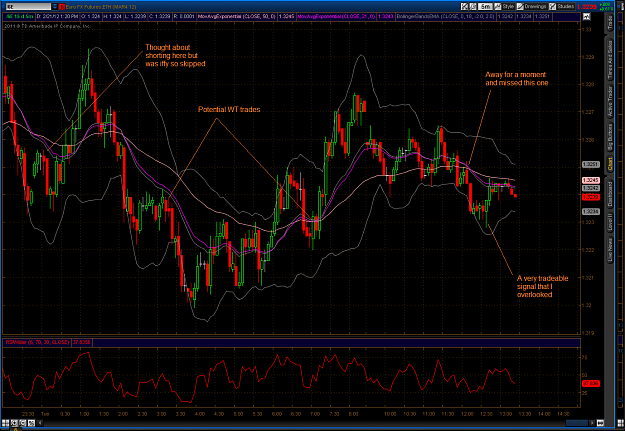Click the 'Thought about shorting here' note
This screenshot has width=625, height=431.
pyautogui.click(x=175, y=55)
